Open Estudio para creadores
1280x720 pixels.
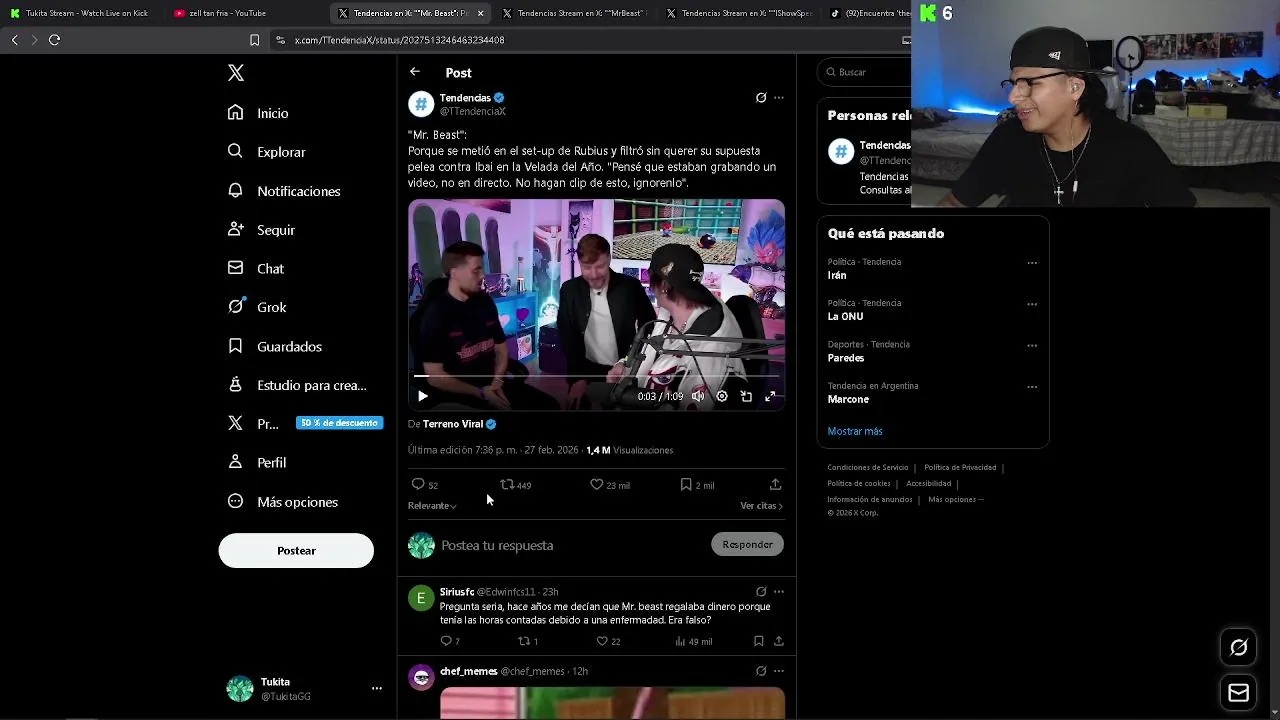point(297,385)
